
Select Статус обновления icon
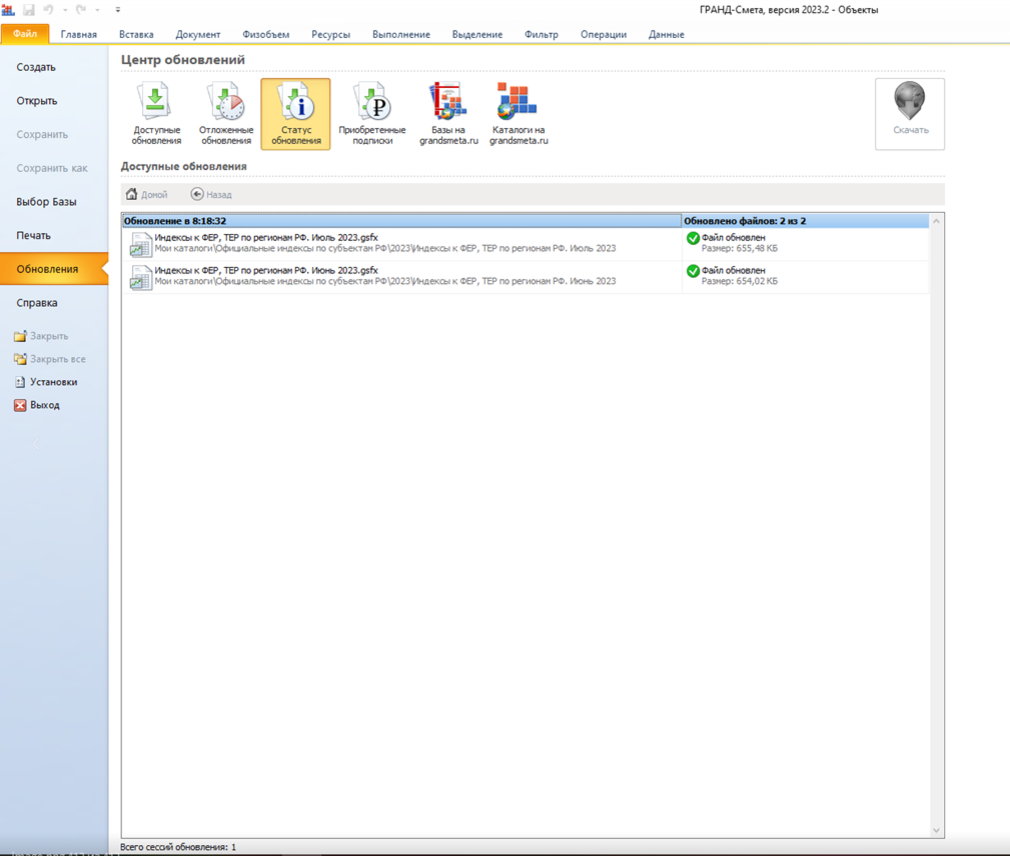click(296, 114)
